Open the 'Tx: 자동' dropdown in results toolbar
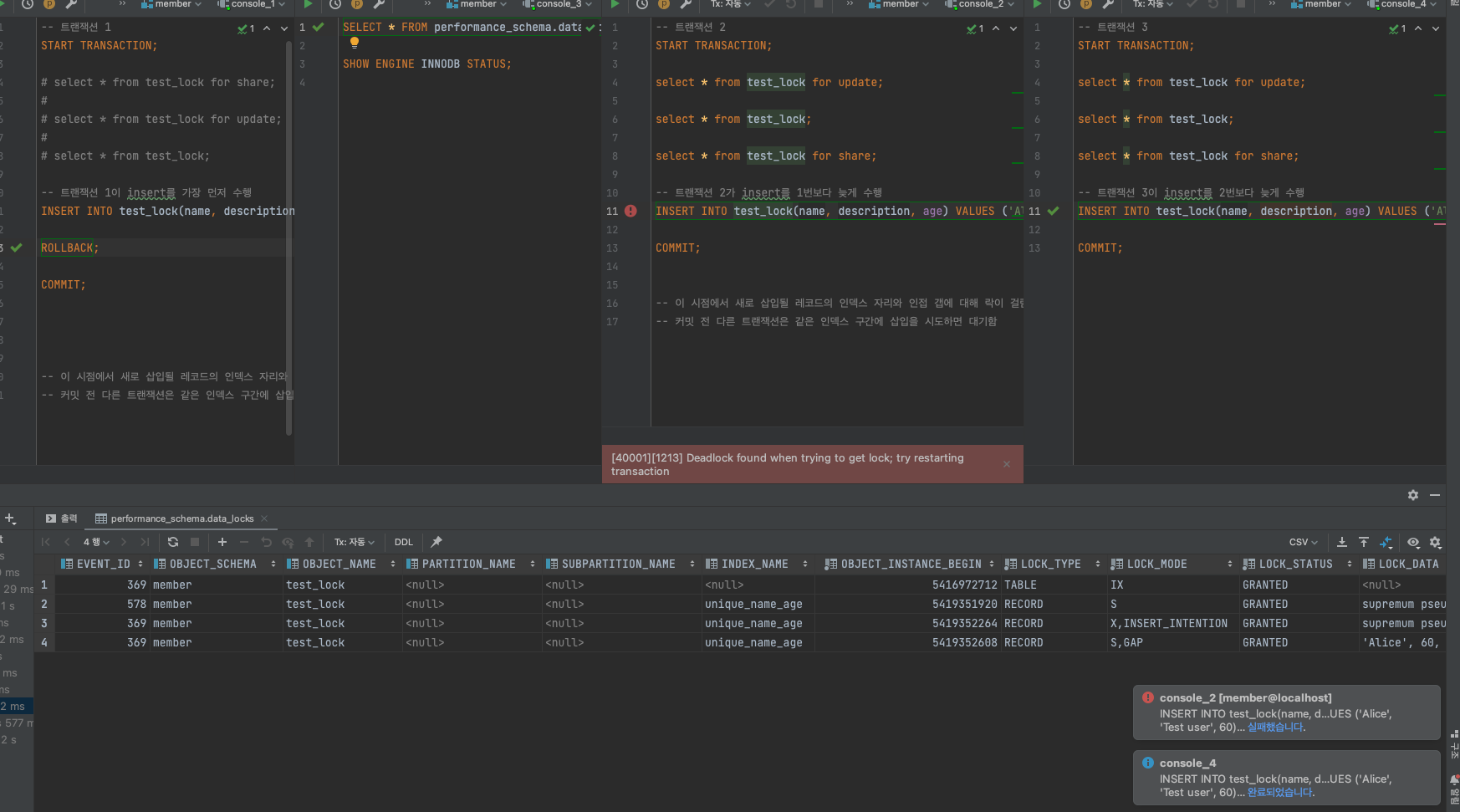 coord(355,542)
